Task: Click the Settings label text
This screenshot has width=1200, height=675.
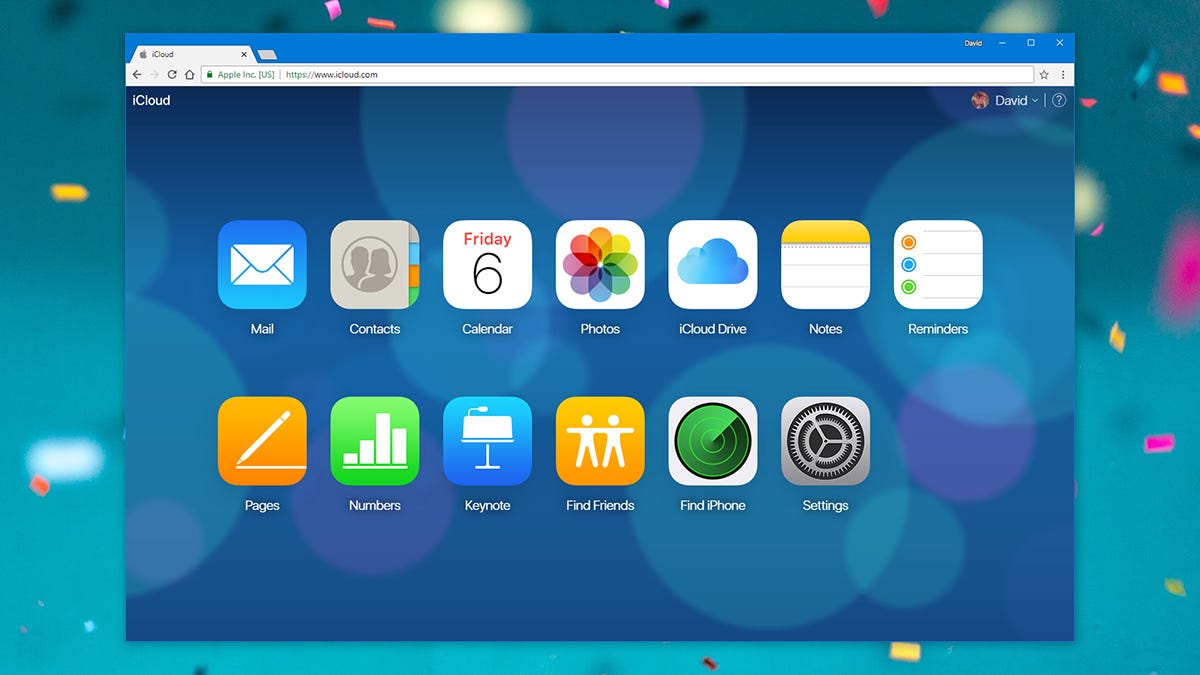Action: pyautogui.click(x=825, y=506)
